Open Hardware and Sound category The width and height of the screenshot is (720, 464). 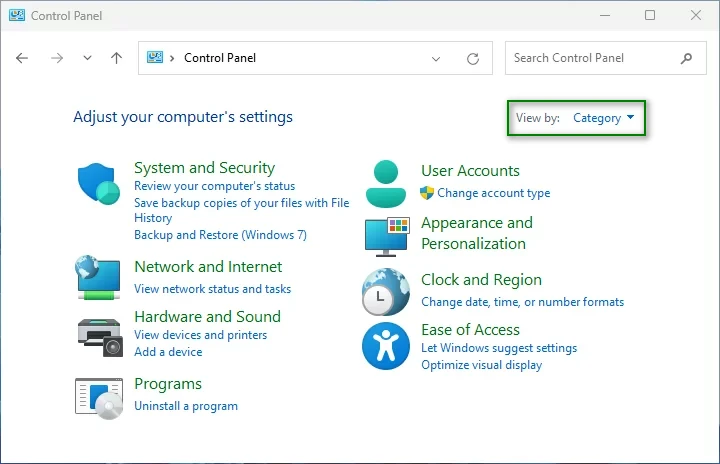click(208, 317)
